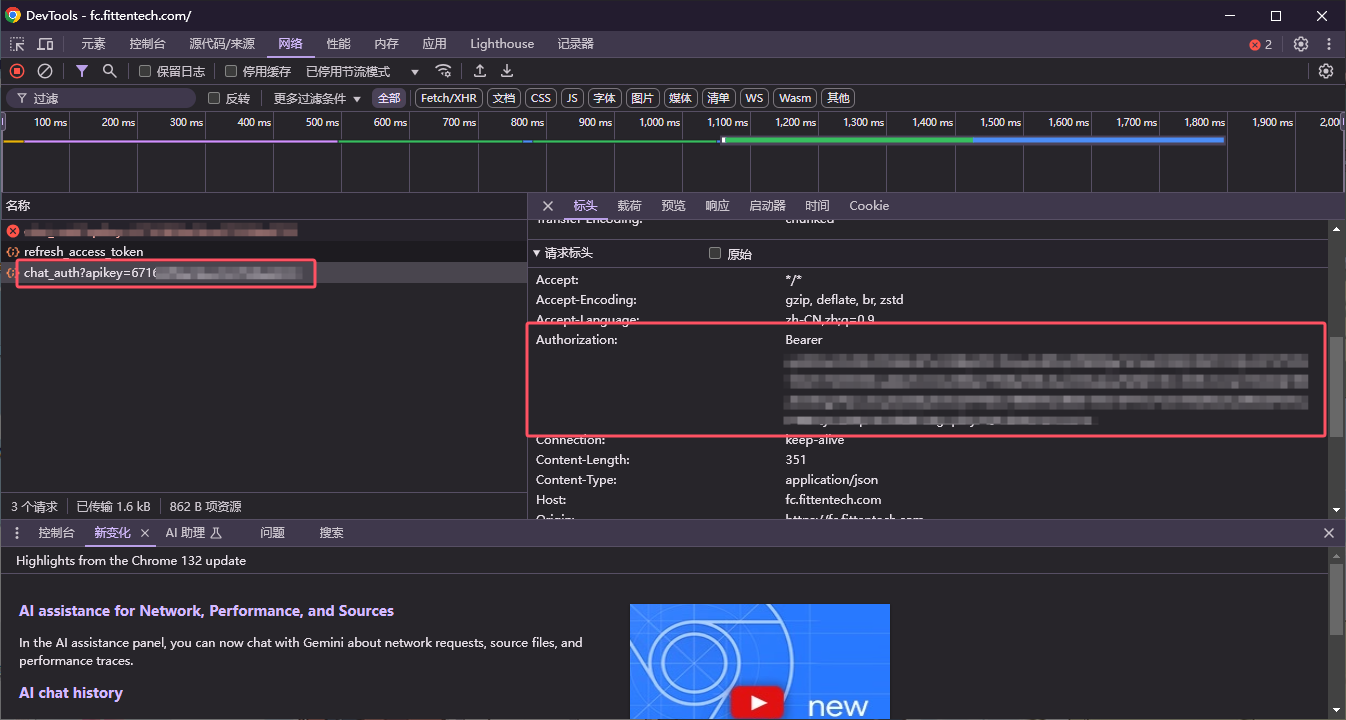This screenshot has height=720, width=1346.
Task: Select refresh_access_token request row
Action: click(264, 252)
